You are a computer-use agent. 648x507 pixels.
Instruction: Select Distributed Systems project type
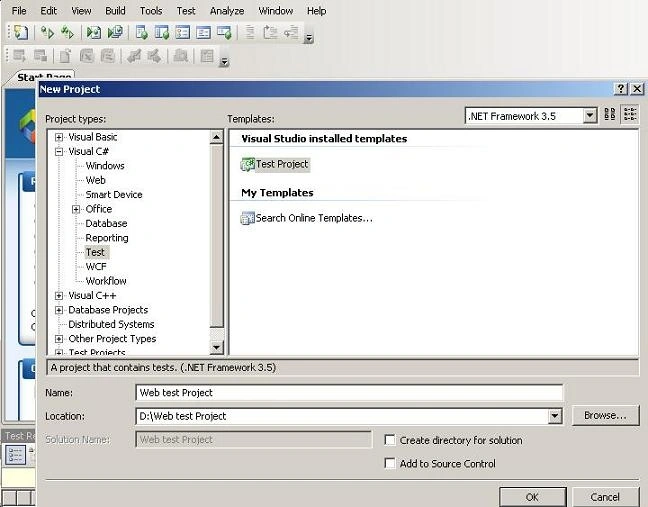click(x=111, y=324)
